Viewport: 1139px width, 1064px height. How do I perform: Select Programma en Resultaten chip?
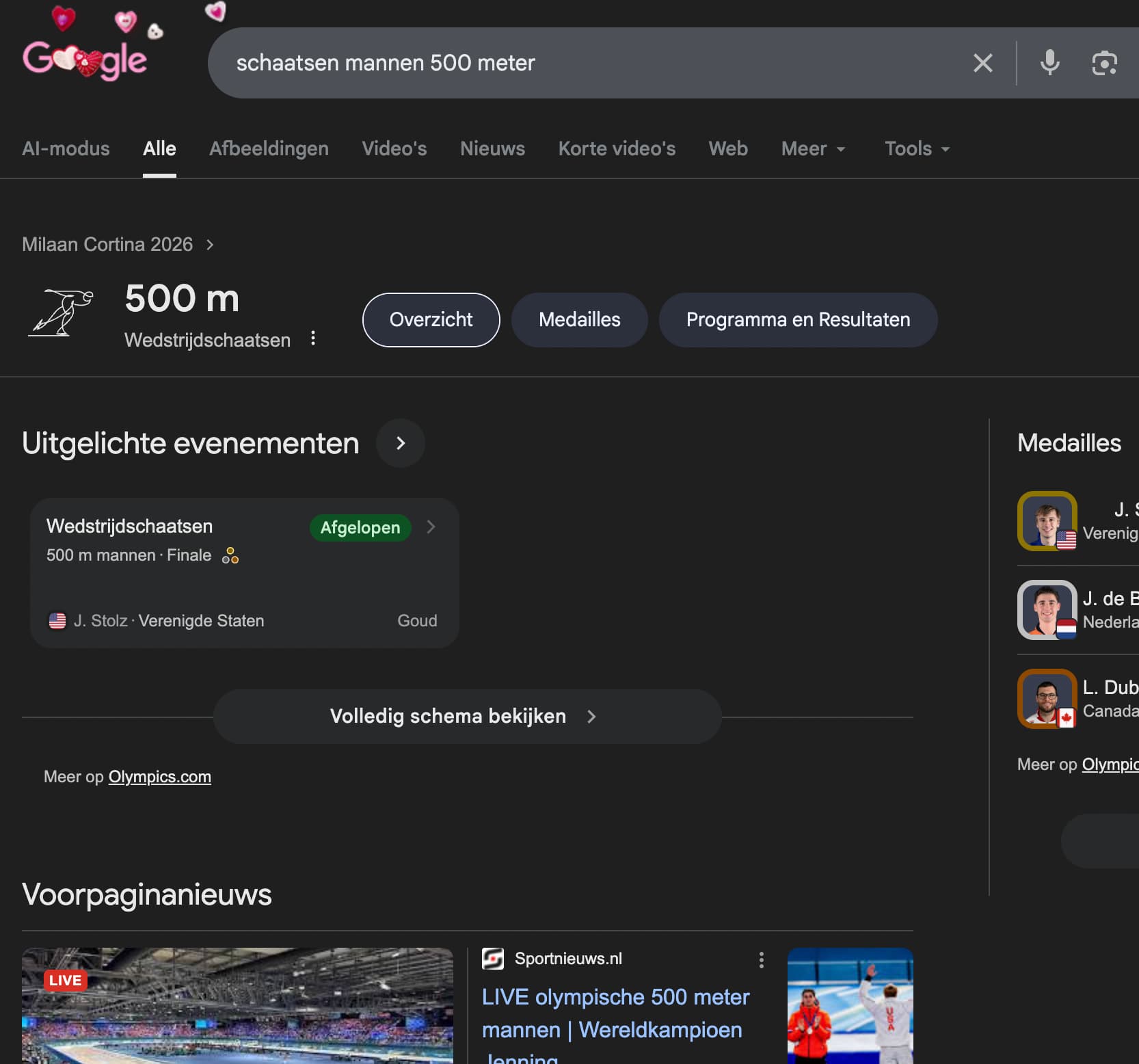[x=798, y=320]
